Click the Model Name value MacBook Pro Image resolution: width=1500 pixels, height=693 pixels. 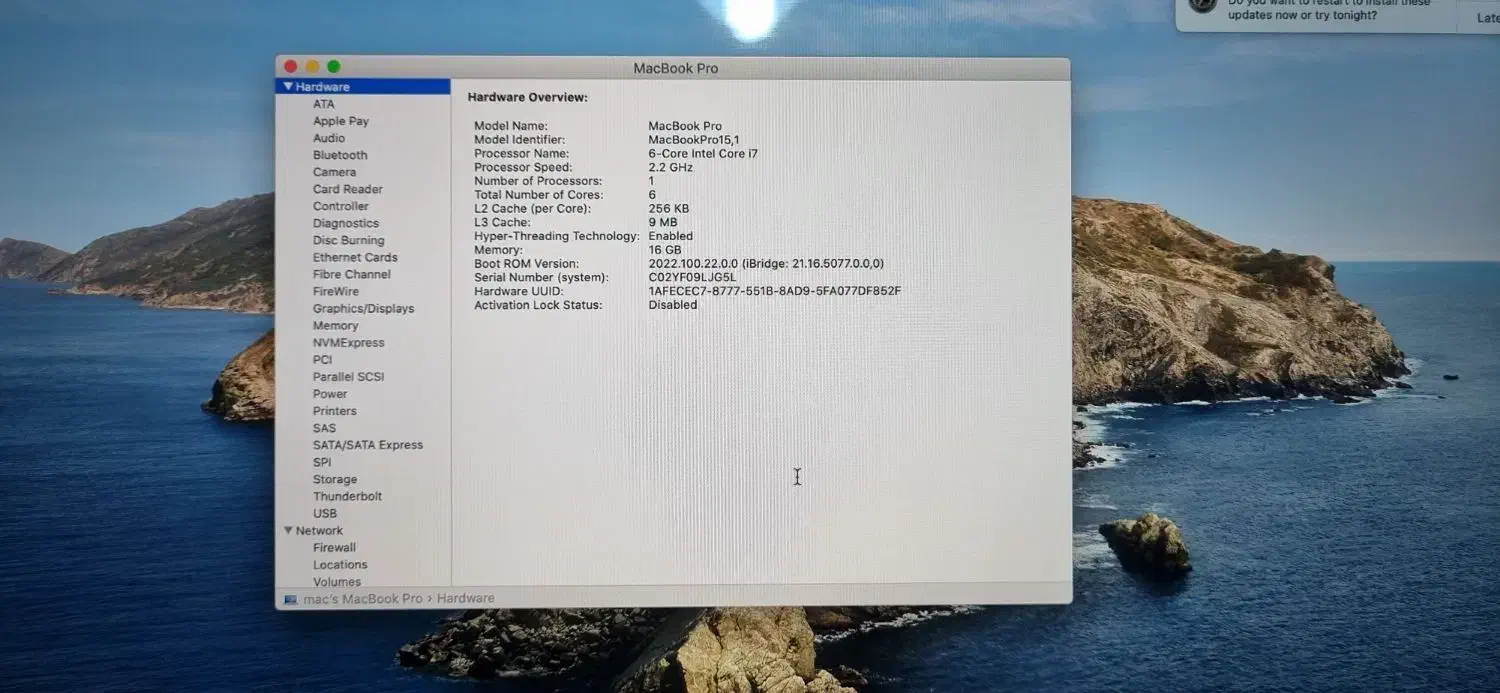tap(685, 126)
